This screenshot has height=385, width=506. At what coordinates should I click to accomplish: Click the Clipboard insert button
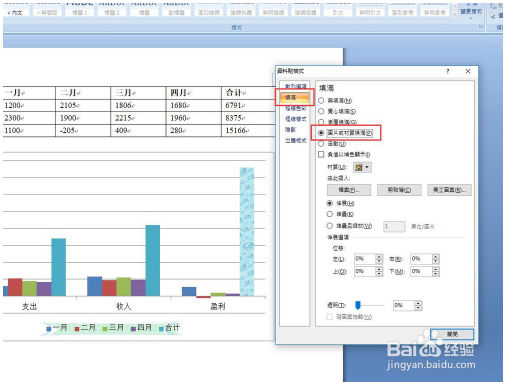coord(399,190)
